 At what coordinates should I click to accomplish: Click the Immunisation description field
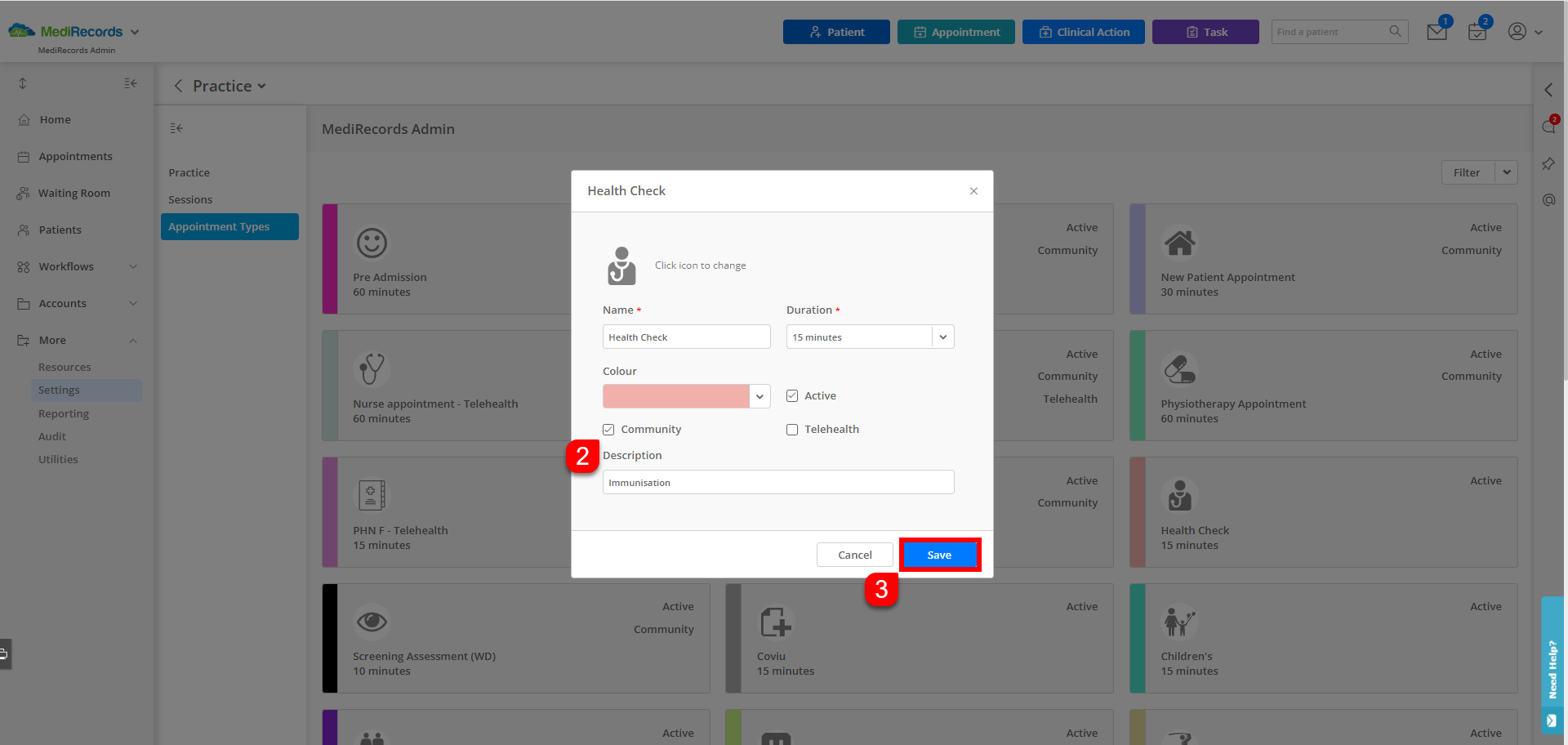(x=777, y=482)
